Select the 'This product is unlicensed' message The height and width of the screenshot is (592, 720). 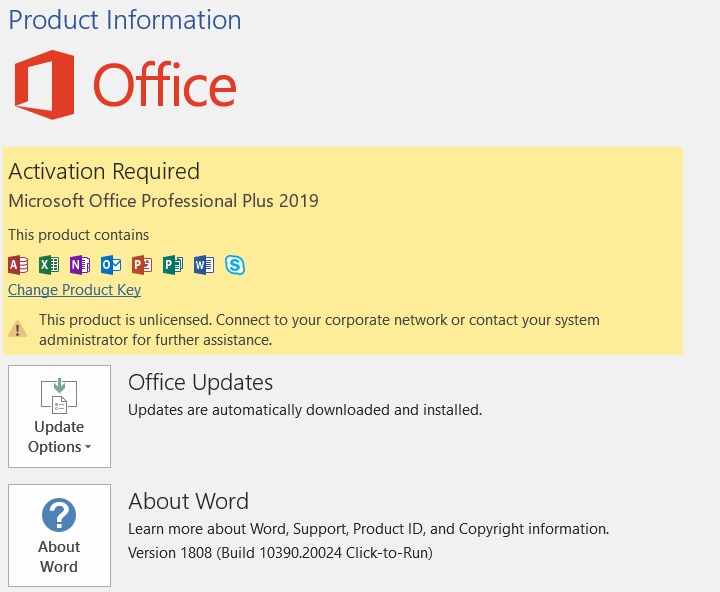tap(319, 330)
